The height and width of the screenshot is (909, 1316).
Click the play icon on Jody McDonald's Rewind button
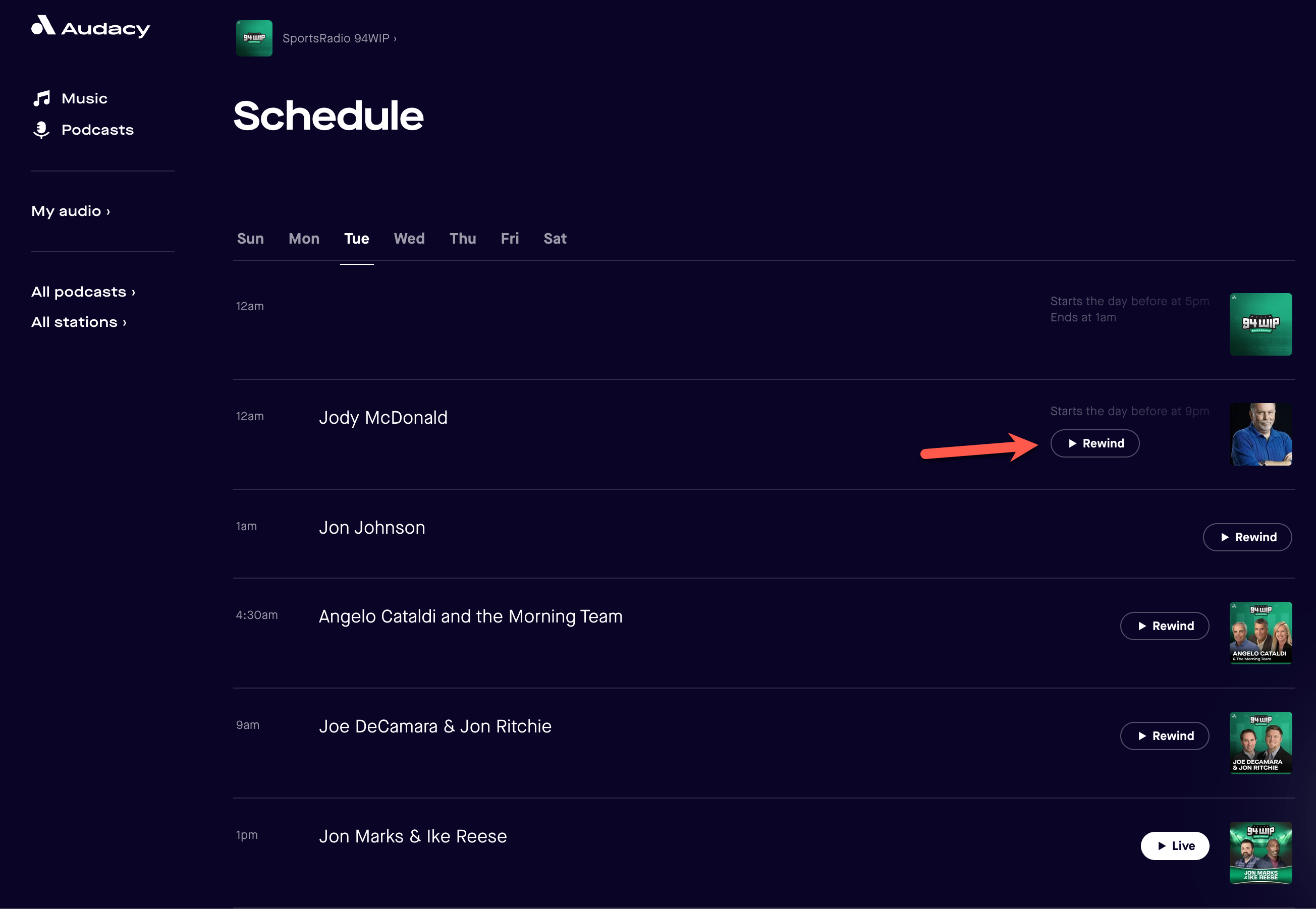(x=1073, y=443)
